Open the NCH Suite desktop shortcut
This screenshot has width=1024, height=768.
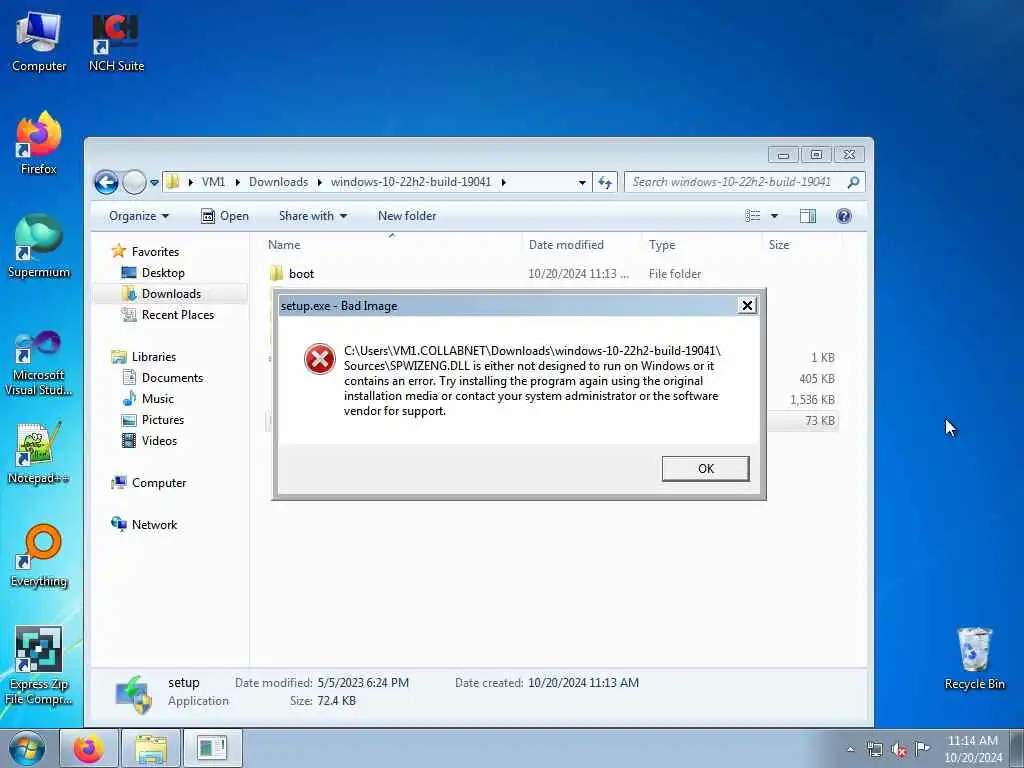(x=116, y=41)
